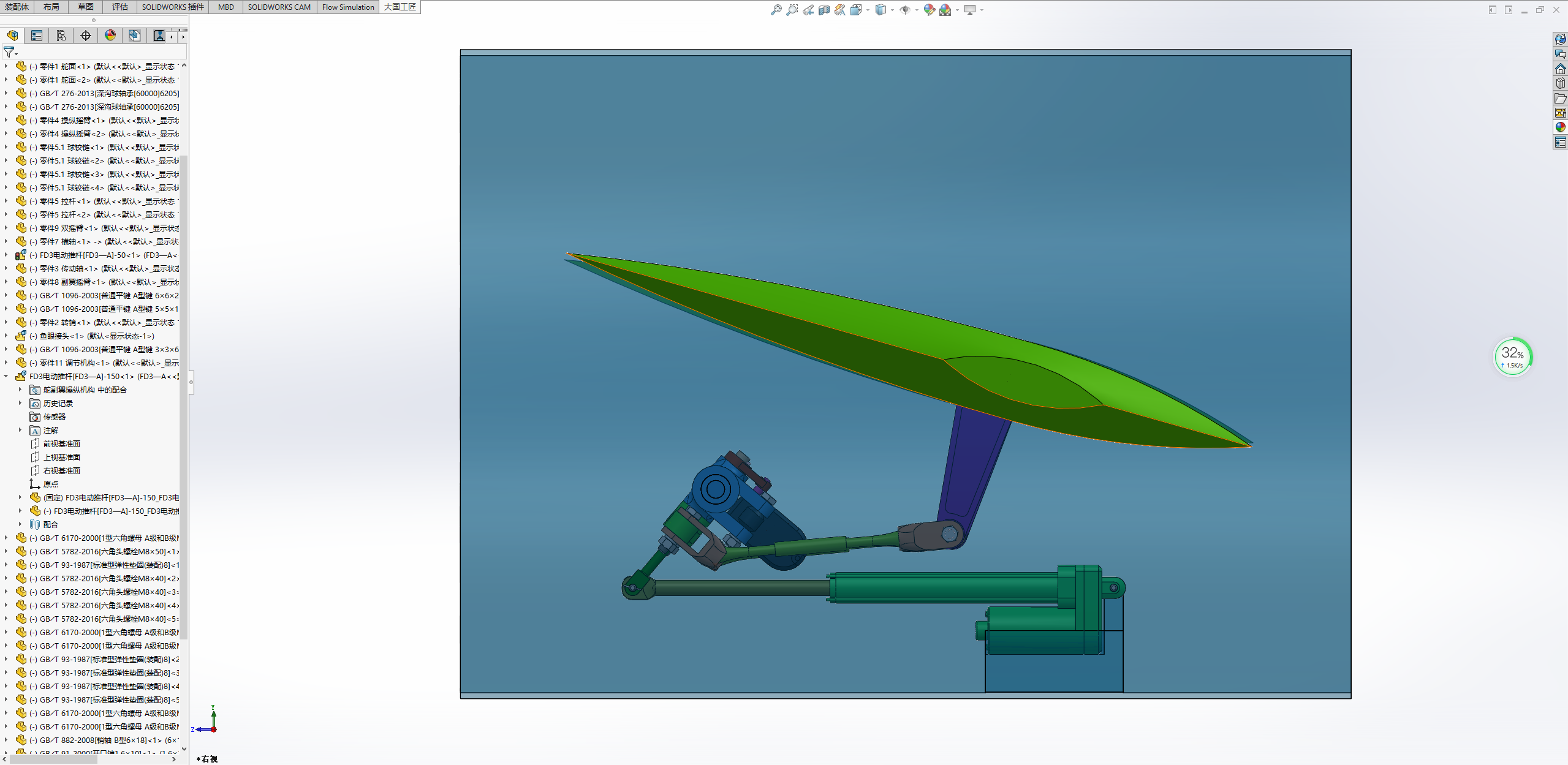Click the Edit Appearance icon
Viewport: 1568px width, 765px height.
point(930,10)
